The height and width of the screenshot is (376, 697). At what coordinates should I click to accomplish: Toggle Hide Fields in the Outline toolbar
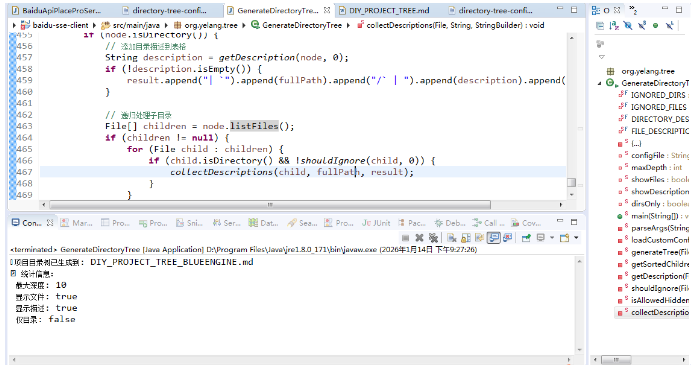tap(628, 26)
